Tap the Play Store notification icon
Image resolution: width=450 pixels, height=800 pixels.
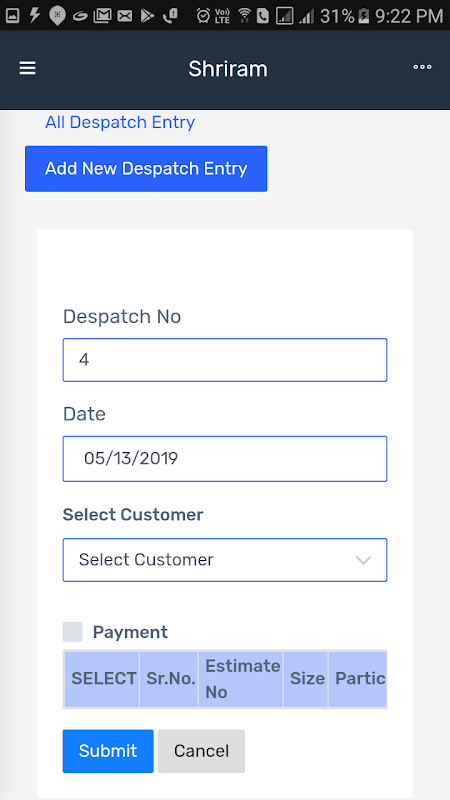pyautogui.click(x=147, y=16)
